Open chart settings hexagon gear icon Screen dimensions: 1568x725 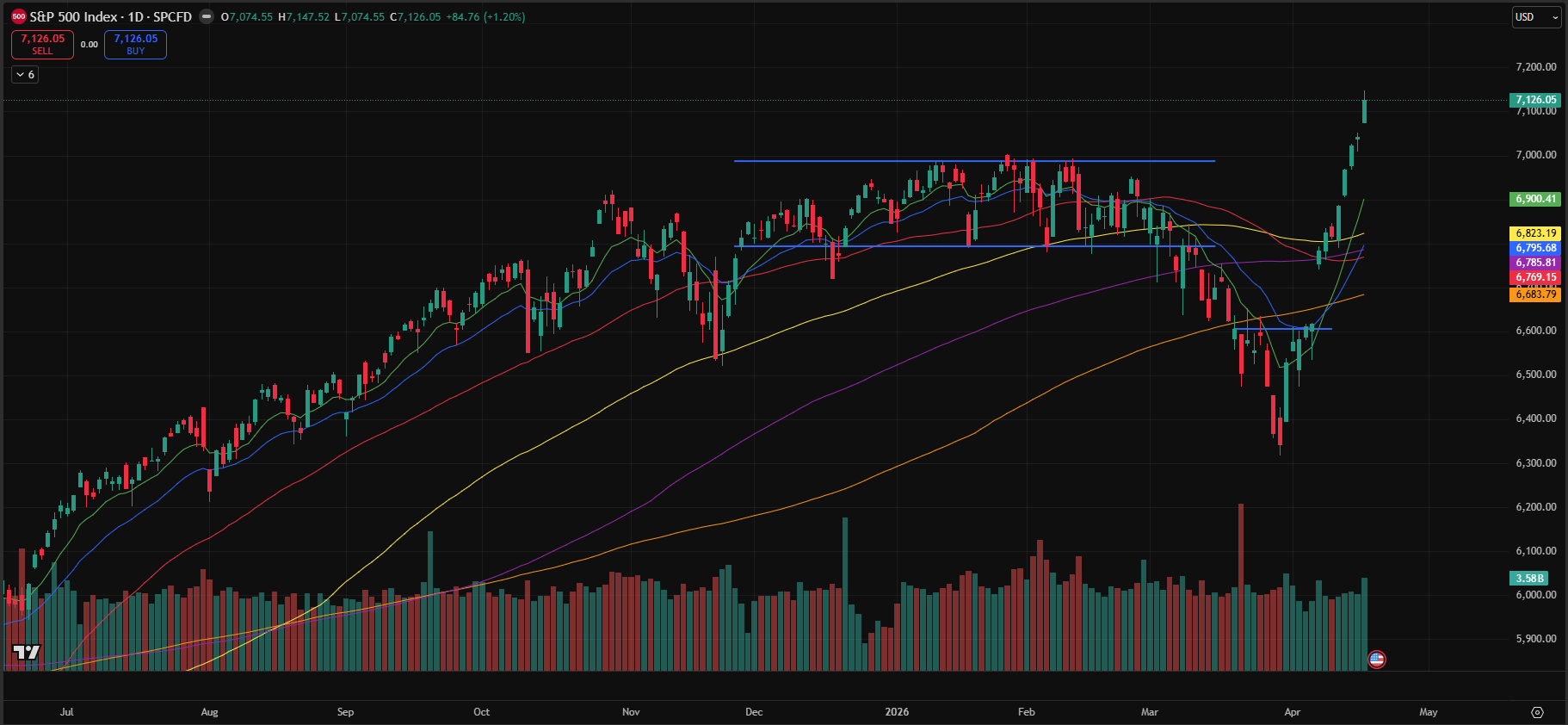[x=1538, y=712]
